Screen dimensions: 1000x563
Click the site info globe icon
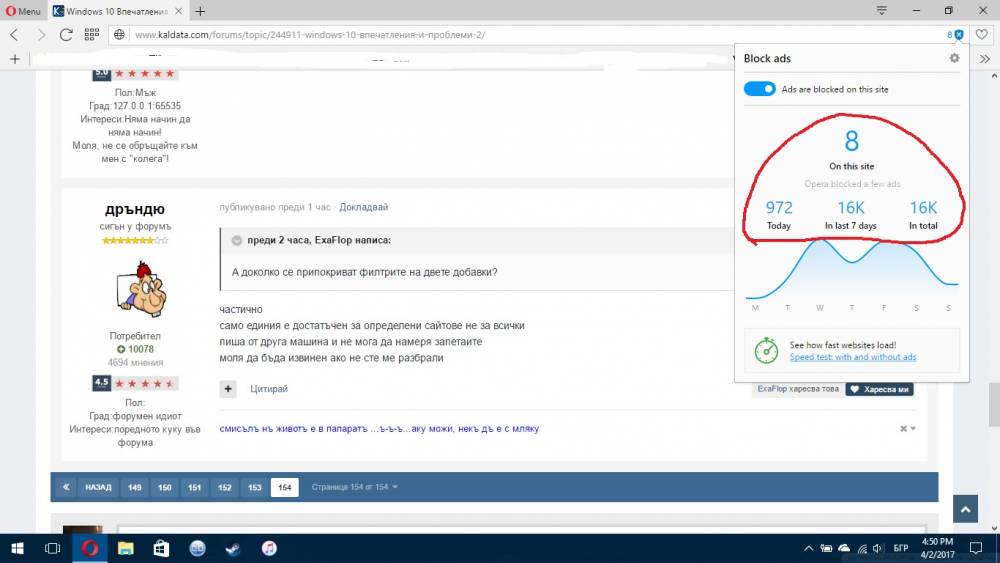[119, 34]
